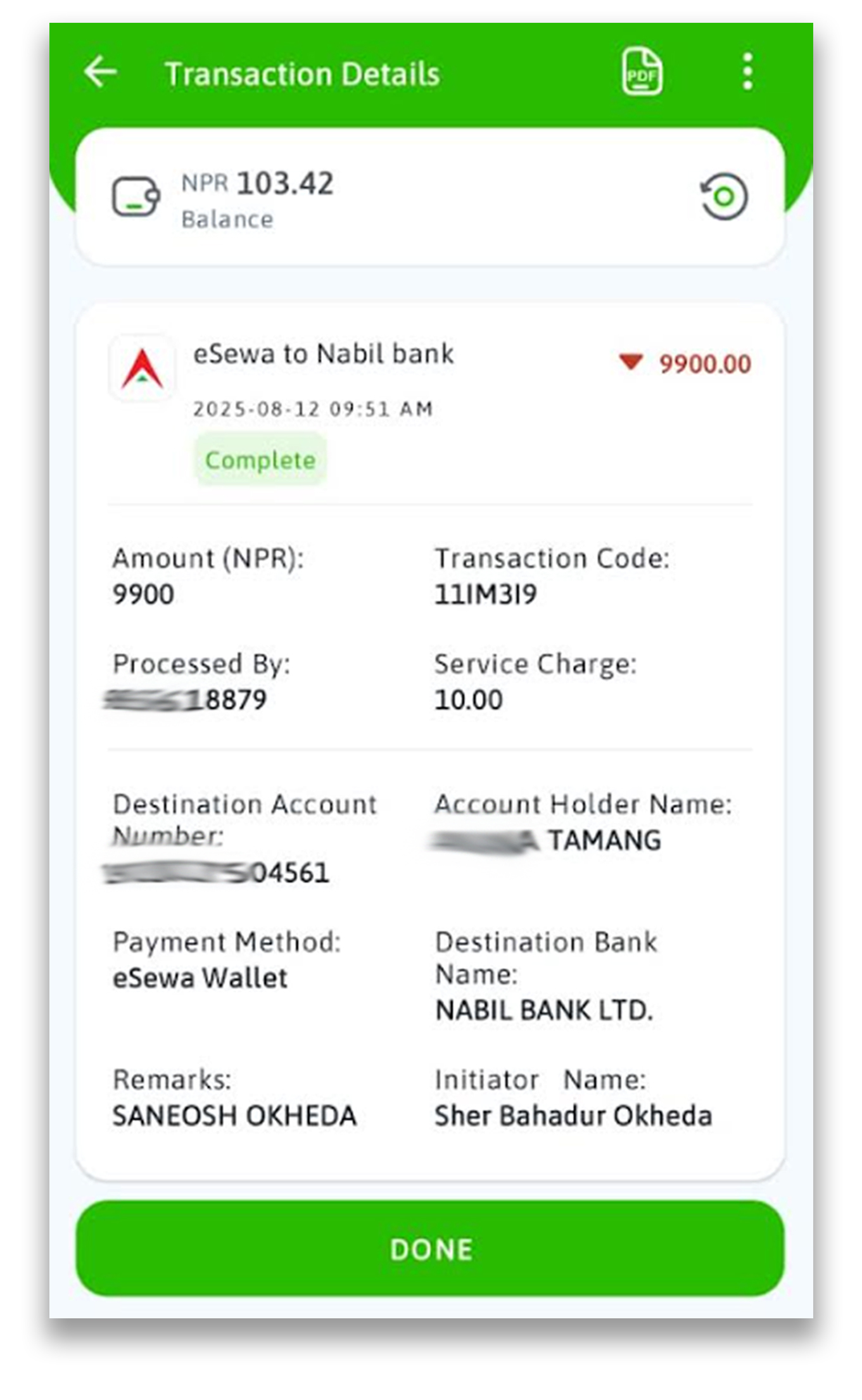
Task: Tap destination account number ending 04561
Action: click(217, 873)
